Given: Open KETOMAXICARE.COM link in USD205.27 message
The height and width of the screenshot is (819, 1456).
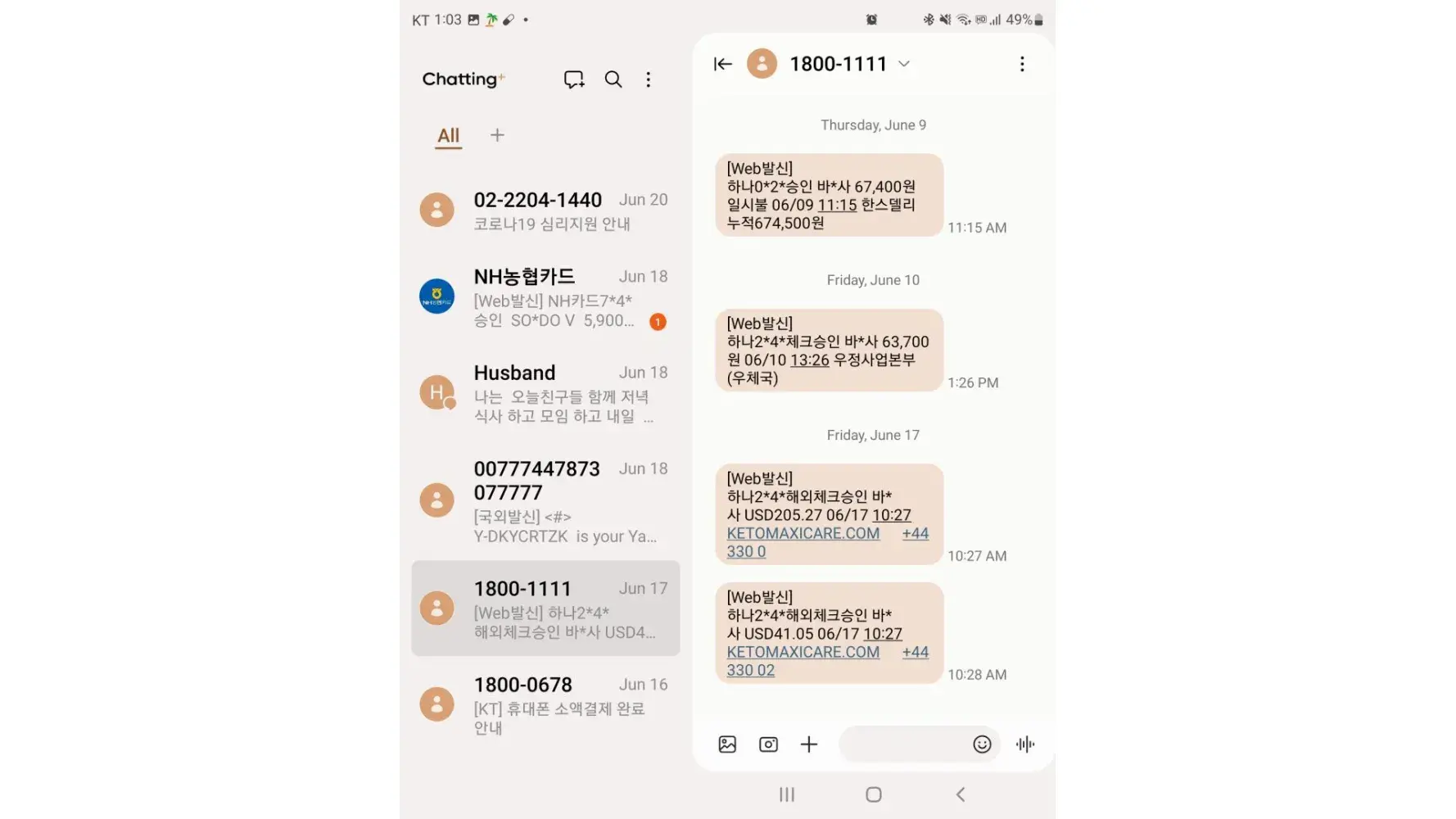Looking at the screenshot, I should pos(803,533).
